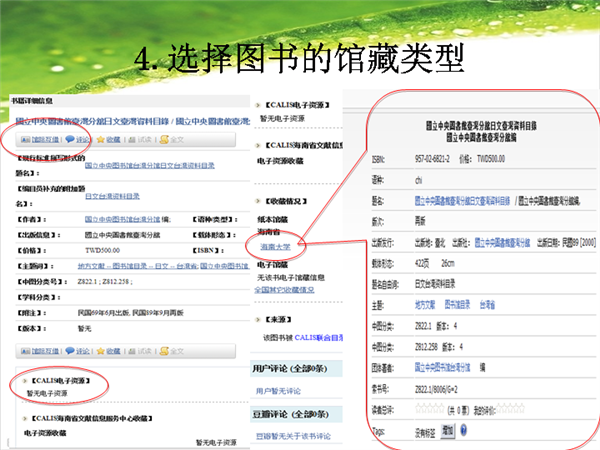Open the blue title link in the 题名 row
Screen dimensions: 600x450
click(x=463, y=201)
